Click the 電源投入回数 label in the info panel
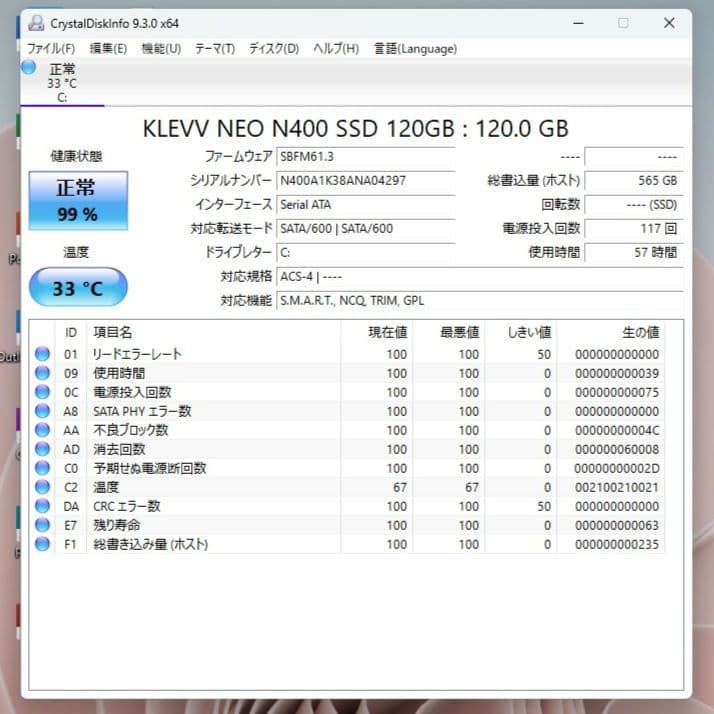The height and width of the screenshot is (714, 714). pyautogui.click(x=541, y=228)
